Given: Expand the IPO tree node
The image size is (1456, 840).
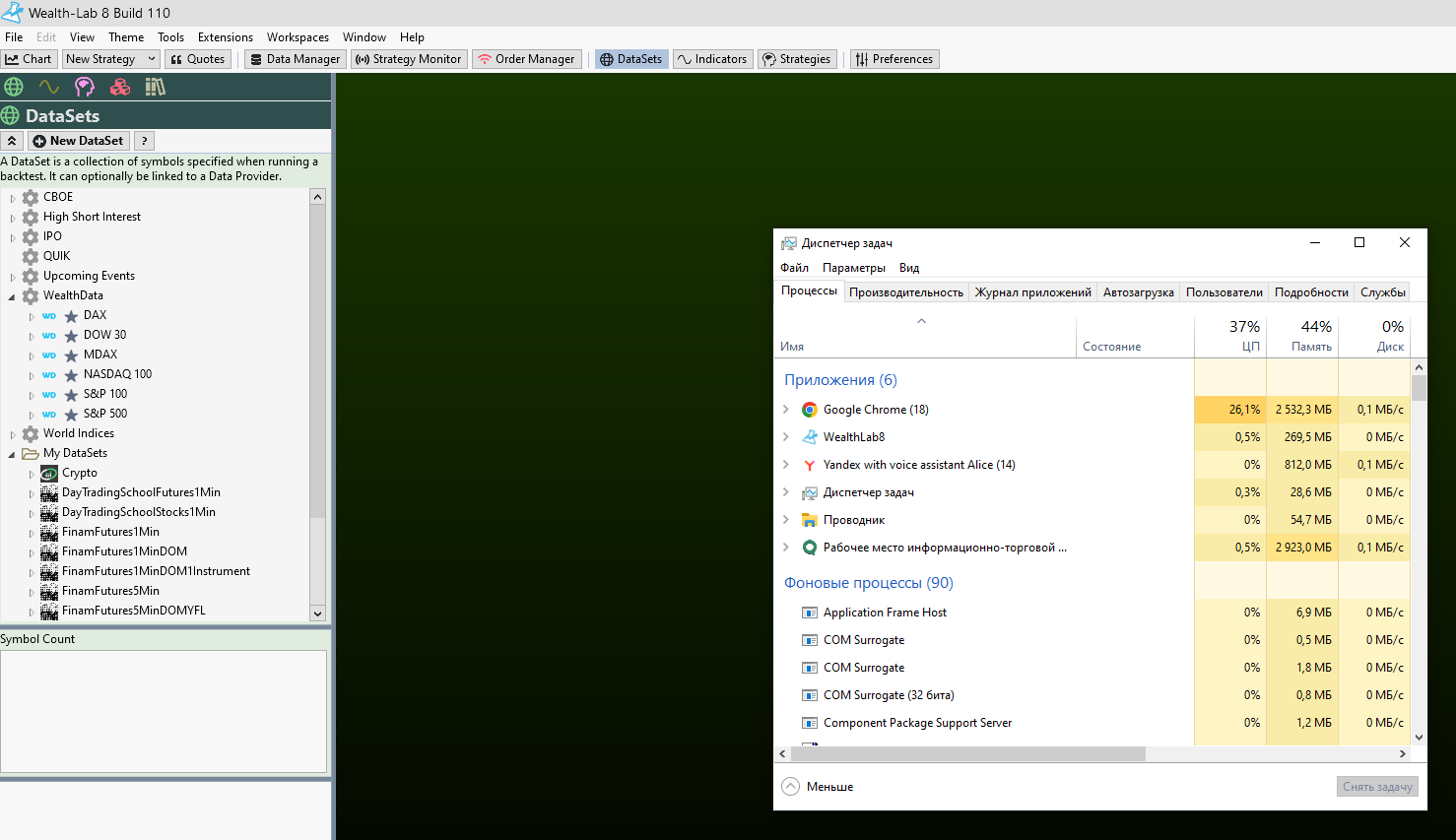Looking at the screenshot, I should (13, 237).
